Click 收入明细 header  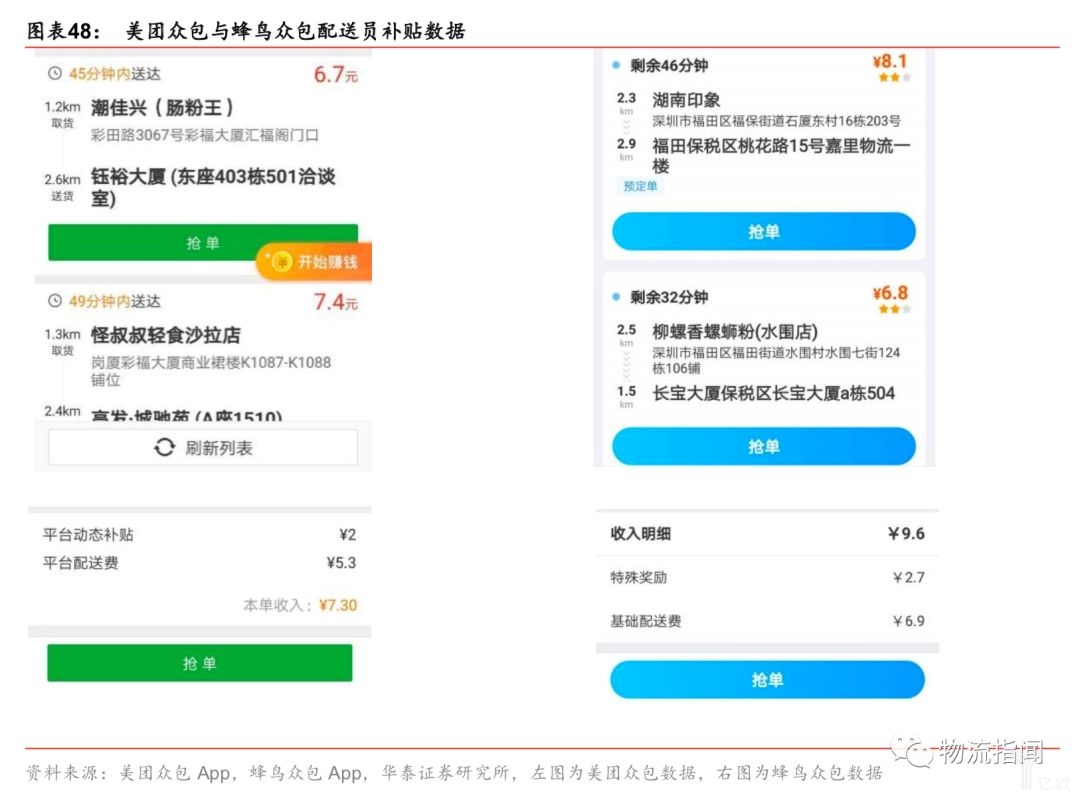641,533
